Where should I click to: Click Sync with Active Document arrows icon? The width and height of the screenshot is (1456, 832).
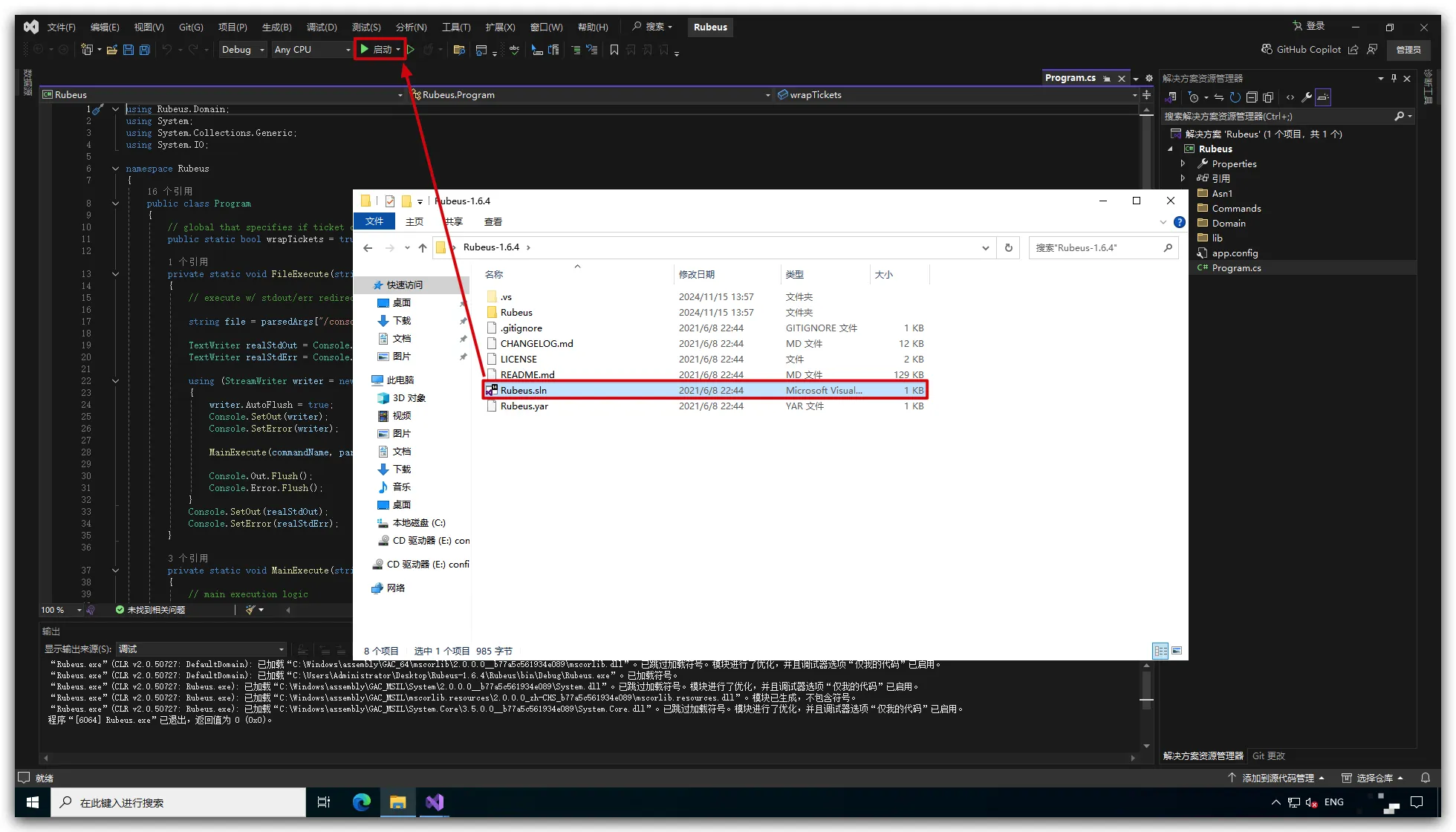click(x=1219, y=97)
